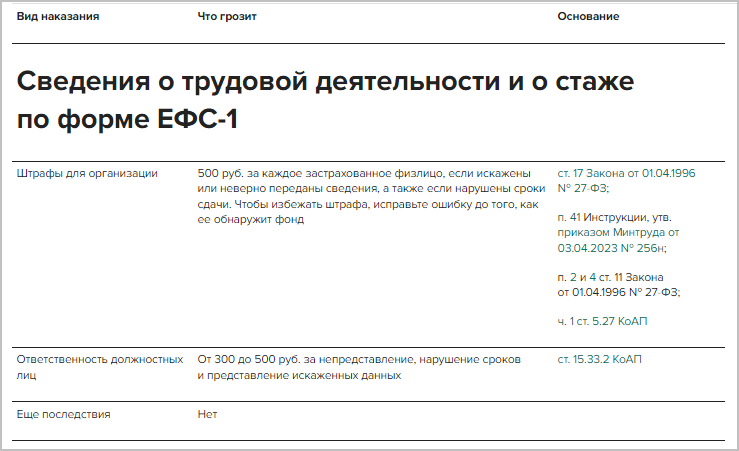Select the Еще последствия row label
The width and height of the screenshot is (739, 451).
point(64,414)
